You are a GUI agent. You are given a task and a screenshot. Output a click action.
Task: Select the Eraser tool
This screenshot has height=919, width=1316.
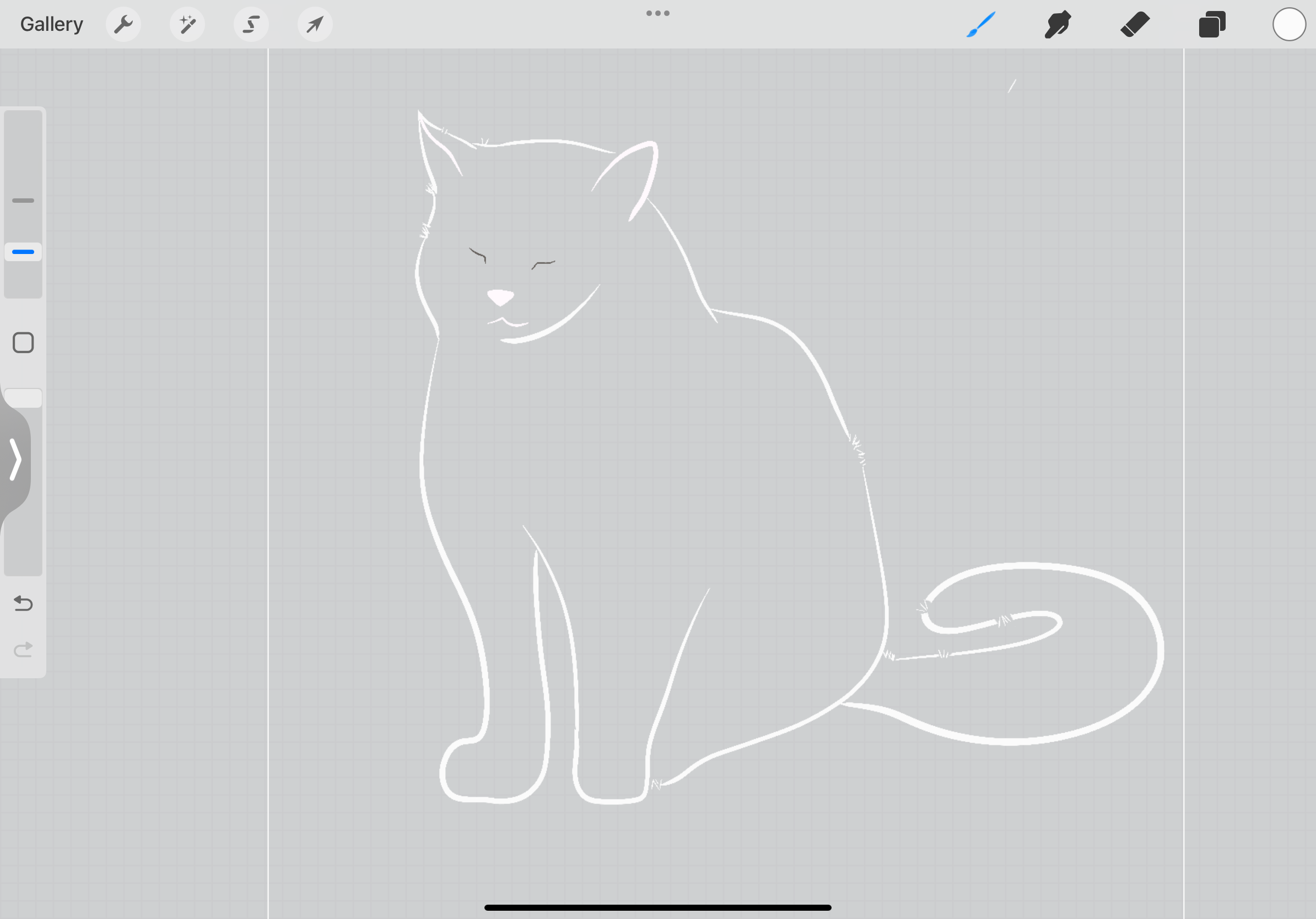pyautogui.click(x=1135, y=24)
